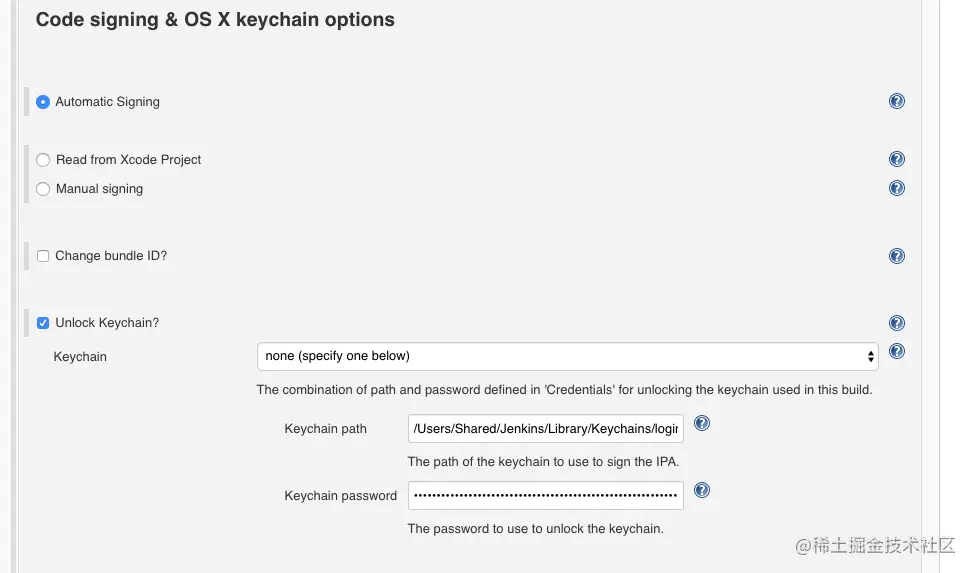This screenshot has width=973, height=573.
Task: Select Read from Xcode Project option
Action: tap(43, 160)
